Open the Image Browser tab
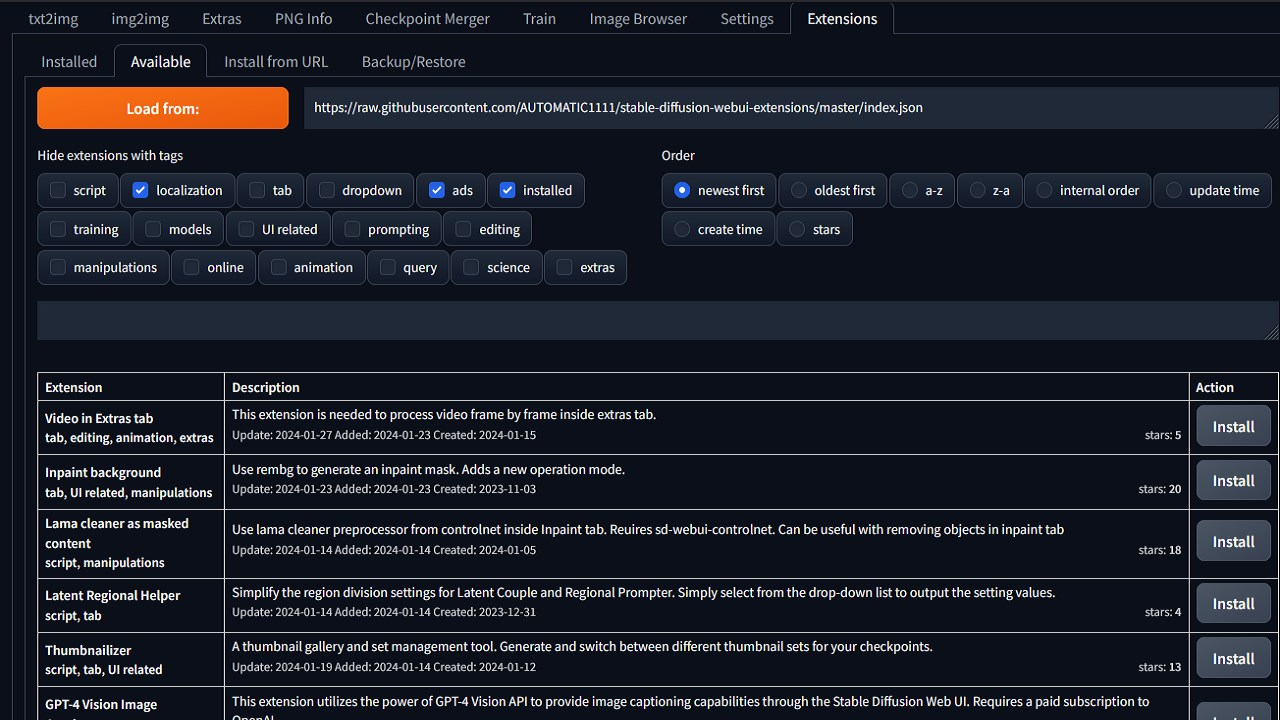The width and height of the screenshot is (1280, 720). pos(638,19)
